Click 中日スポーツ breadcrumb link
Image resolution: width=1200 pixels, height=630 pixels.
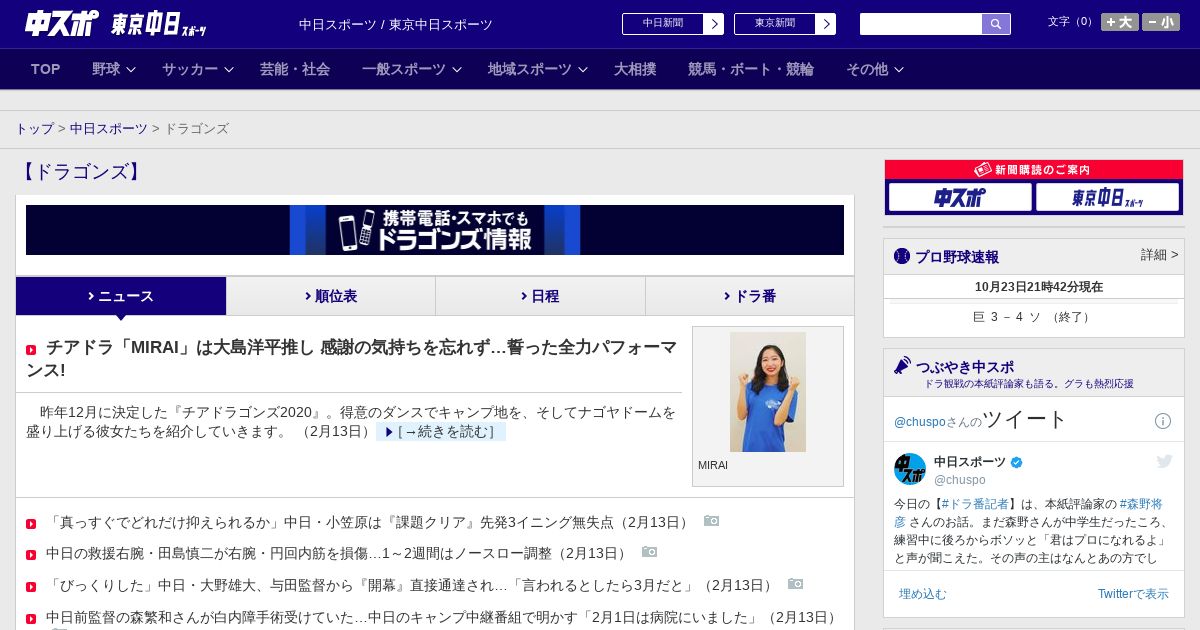(109, 129)
